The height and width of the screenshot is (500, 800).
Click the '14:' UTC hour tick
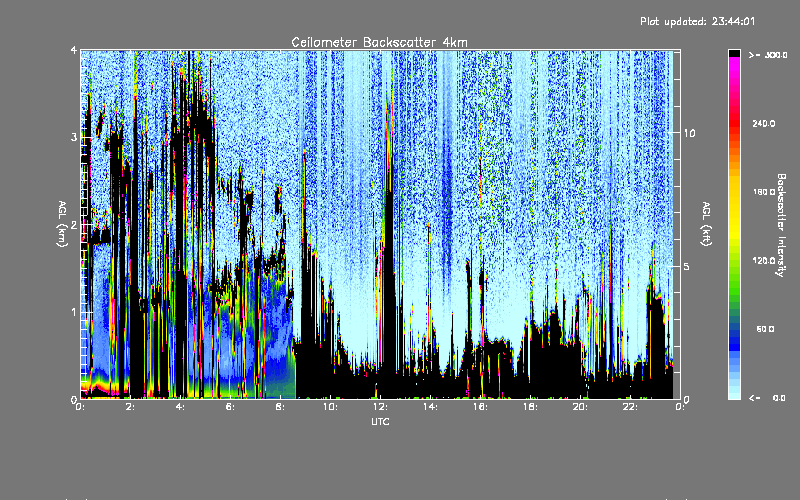coord(430,407)
